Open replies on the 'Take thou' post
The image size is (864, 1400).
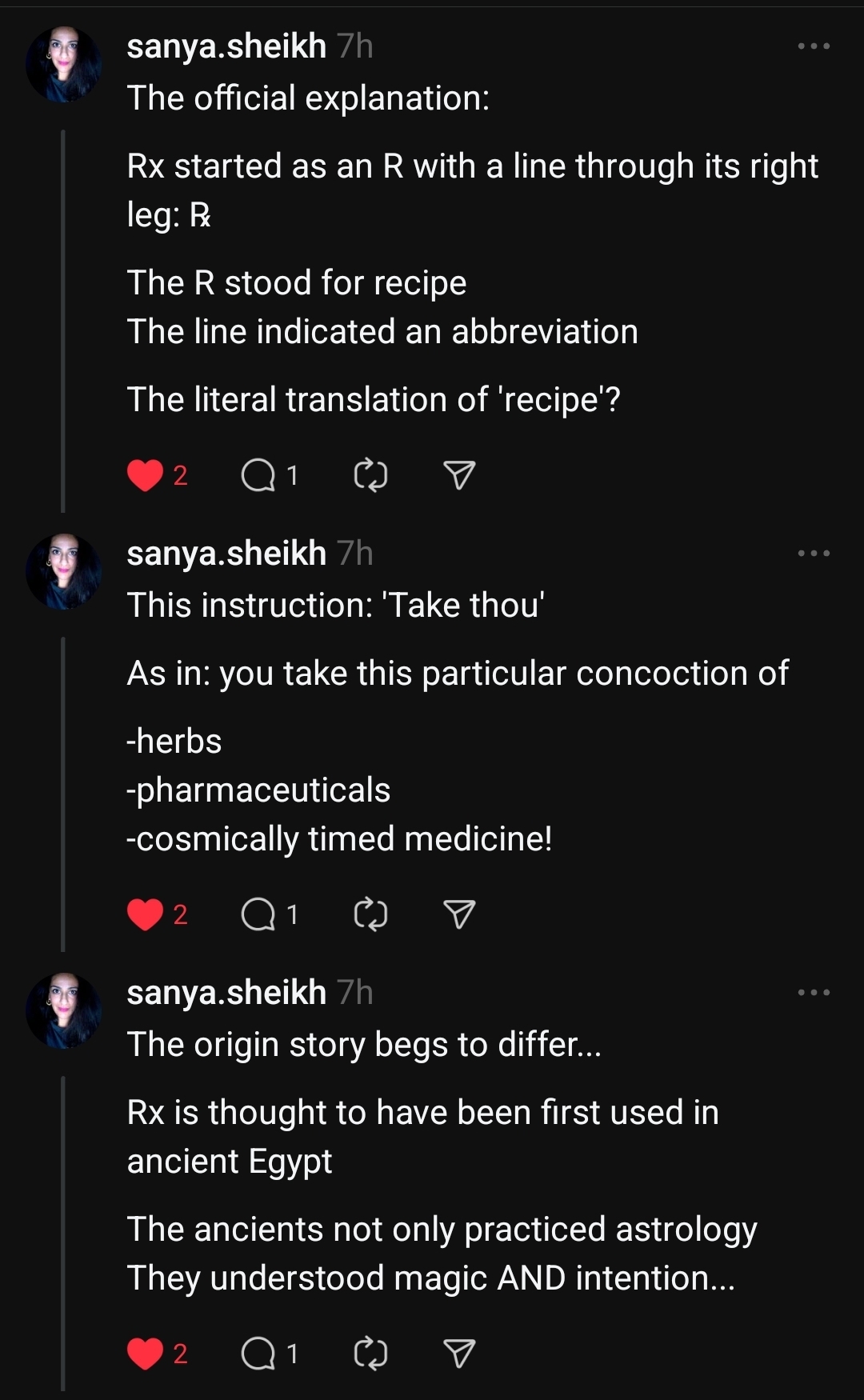(258, 914)
